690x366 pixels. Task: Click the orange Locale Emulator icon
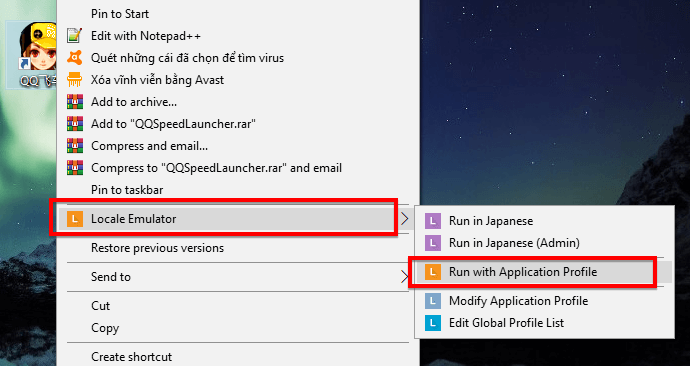point(74,219)
